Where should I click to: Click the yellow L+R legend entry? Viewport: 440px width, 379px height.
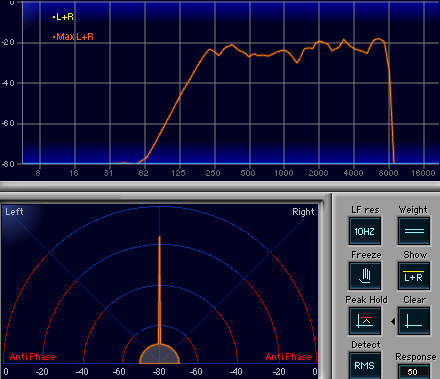[x=63, y=17]
